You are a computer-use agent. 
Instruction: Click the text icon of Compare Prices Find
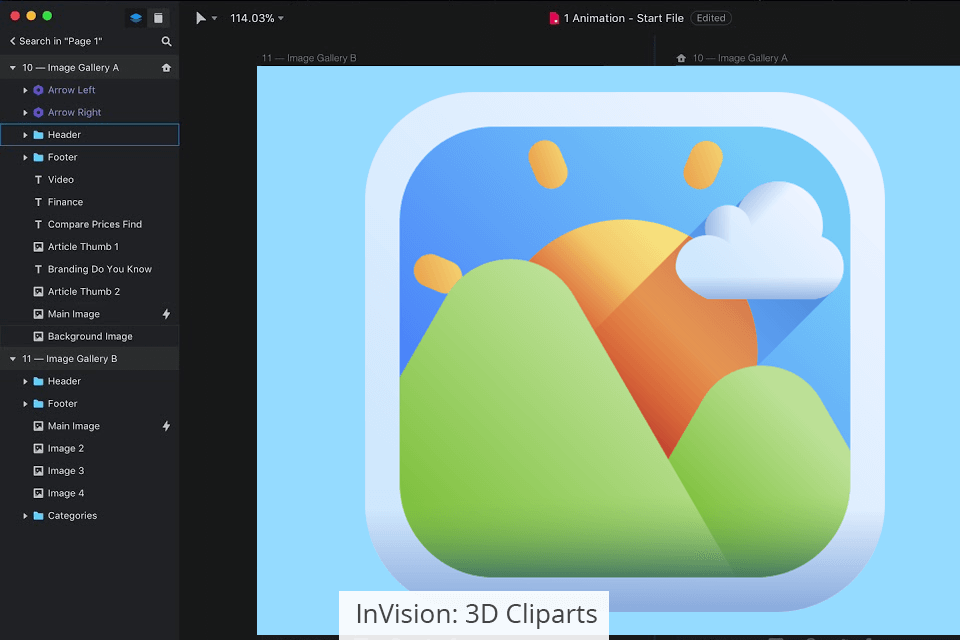click(38, 225)
